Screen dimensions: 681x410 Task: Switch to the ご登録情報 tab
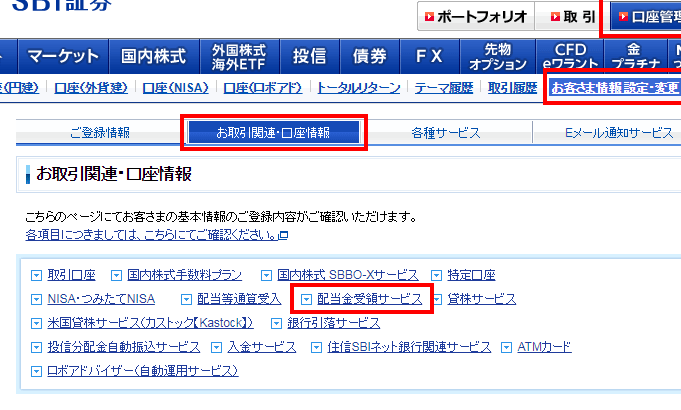click(x=99, y=132)
